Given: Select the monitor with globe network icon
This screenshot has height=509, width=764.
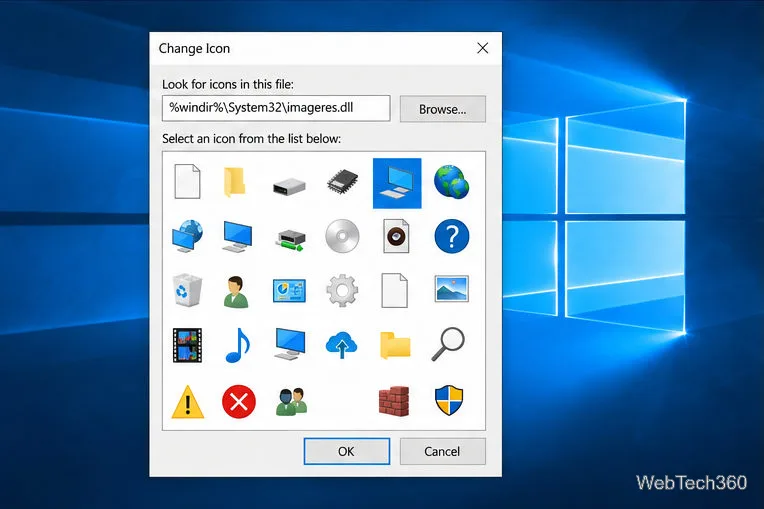Looking at the screenshot, I should (188, 236).
